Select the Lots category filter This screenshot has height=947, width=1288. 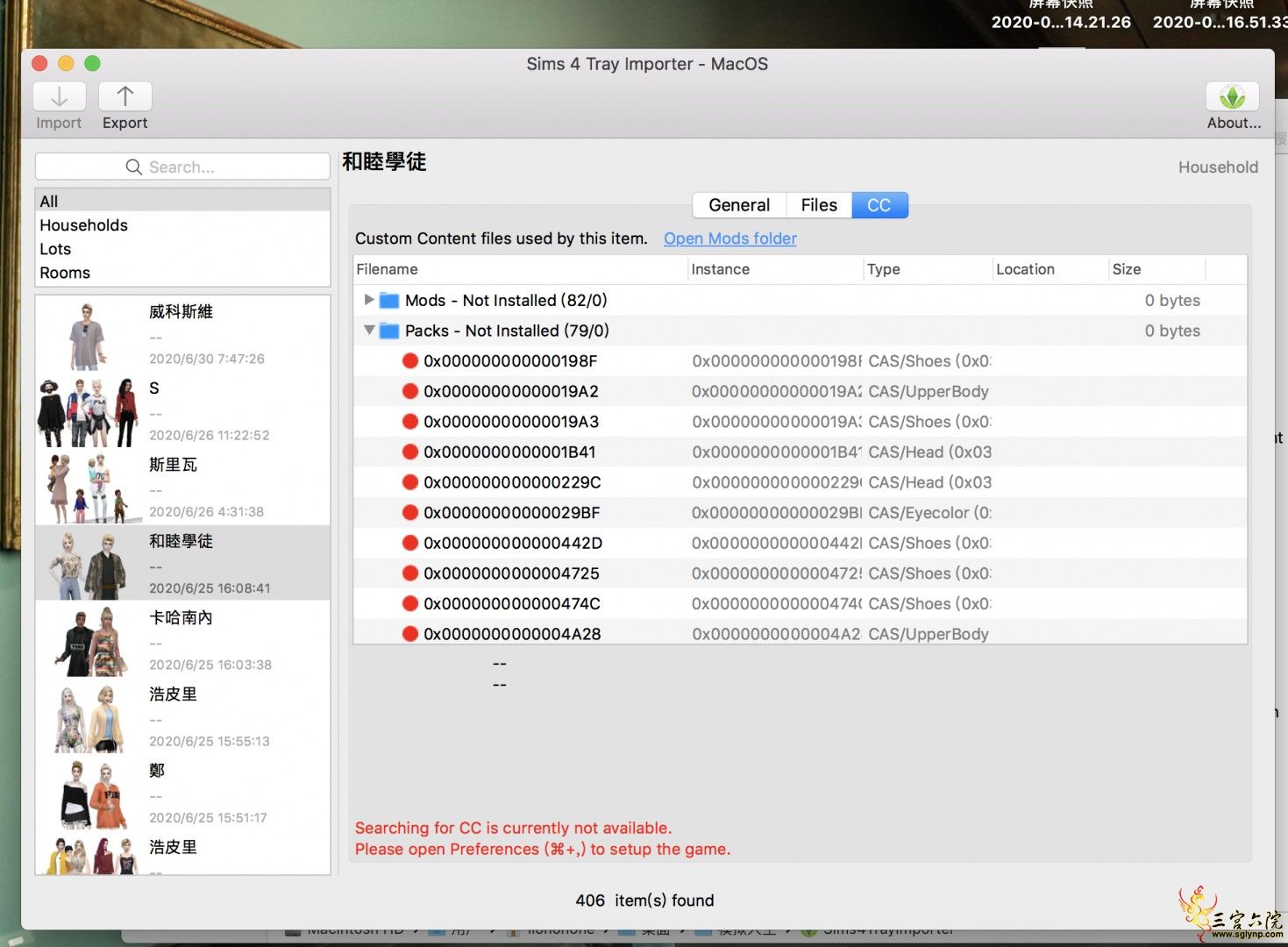point(182,249)
